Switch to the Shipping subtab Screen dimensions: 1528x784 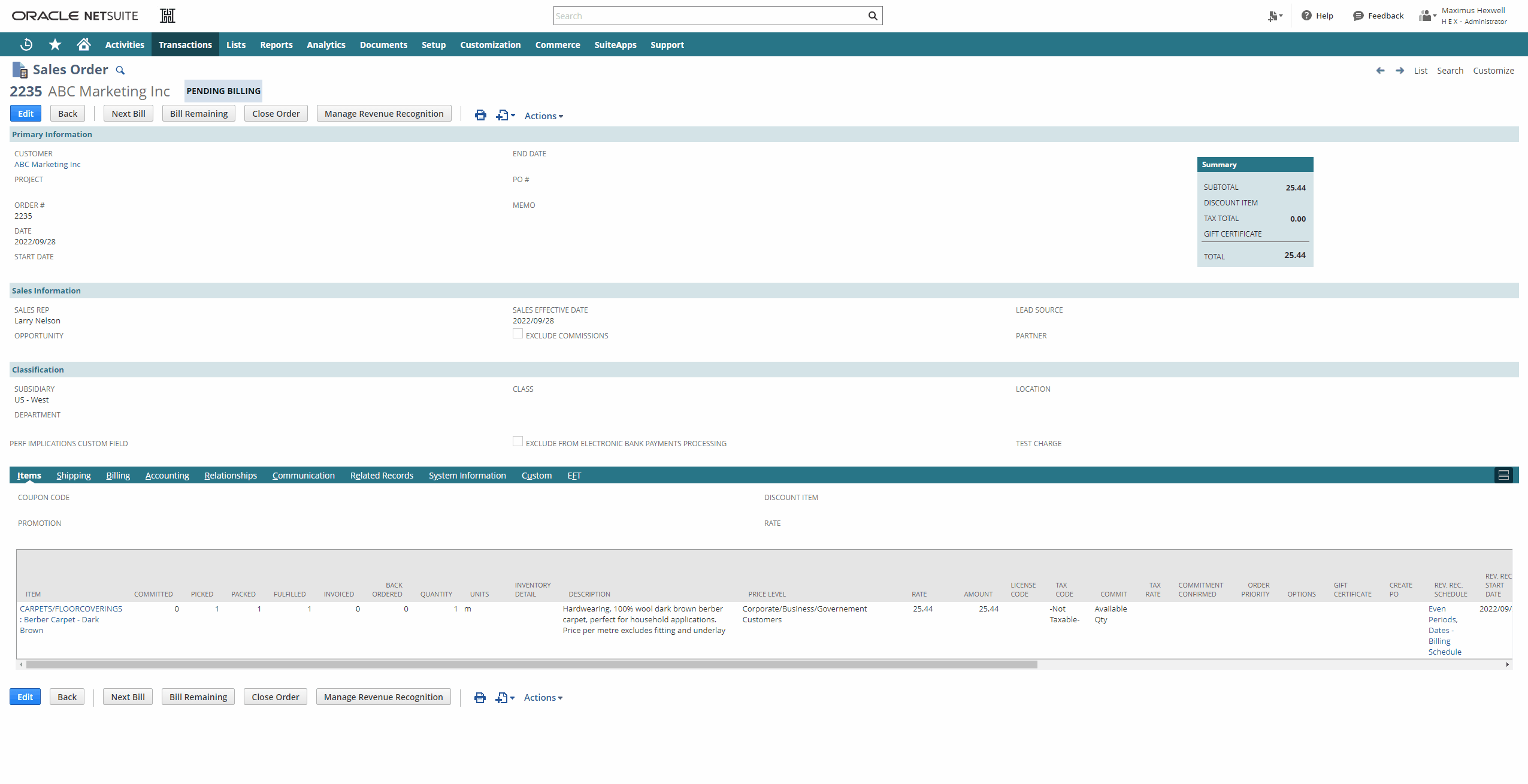click(x=74, y=475)
